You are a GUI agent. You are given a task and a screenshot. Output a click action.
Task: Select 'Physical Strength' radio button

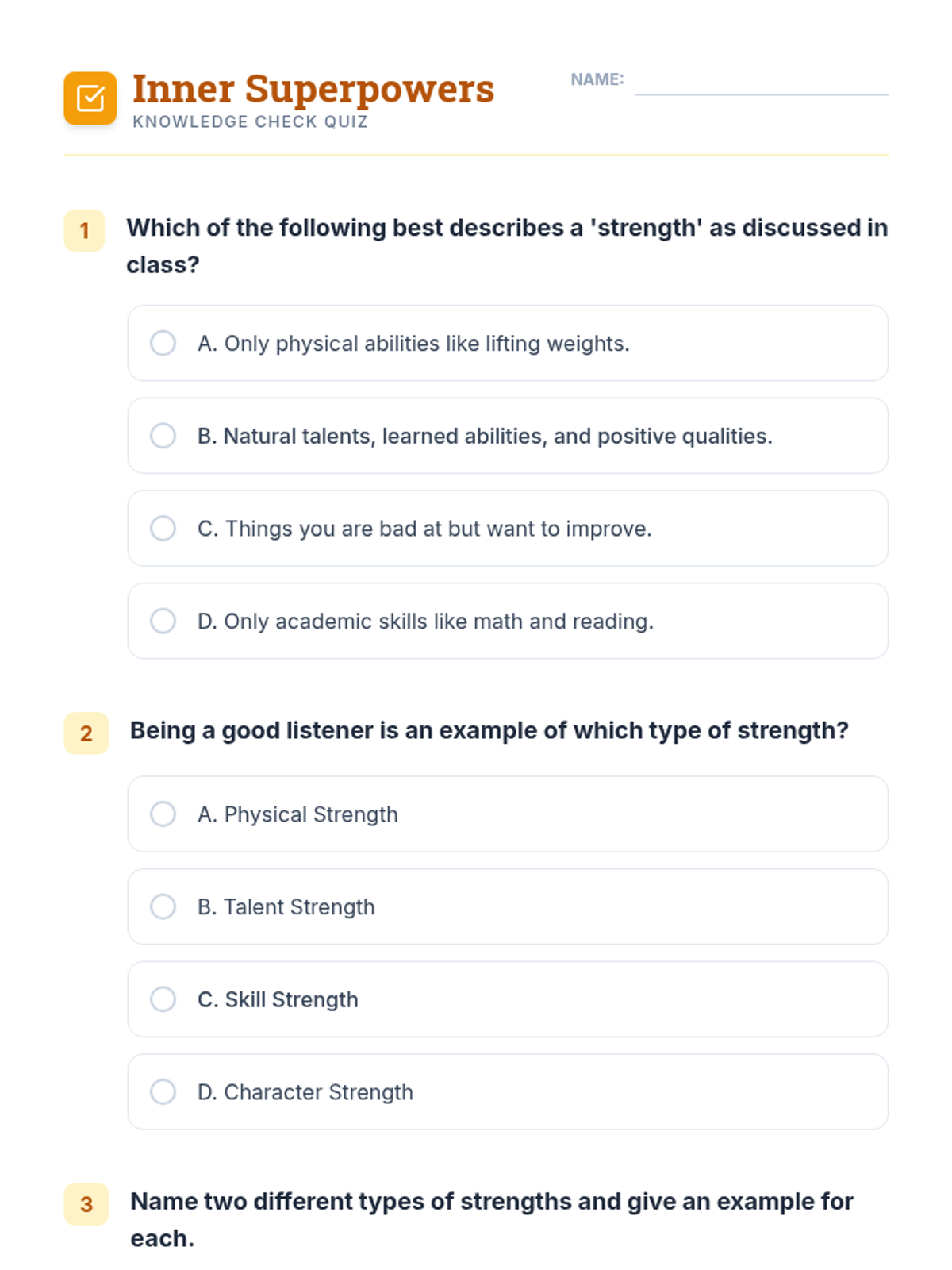point(163,814)
